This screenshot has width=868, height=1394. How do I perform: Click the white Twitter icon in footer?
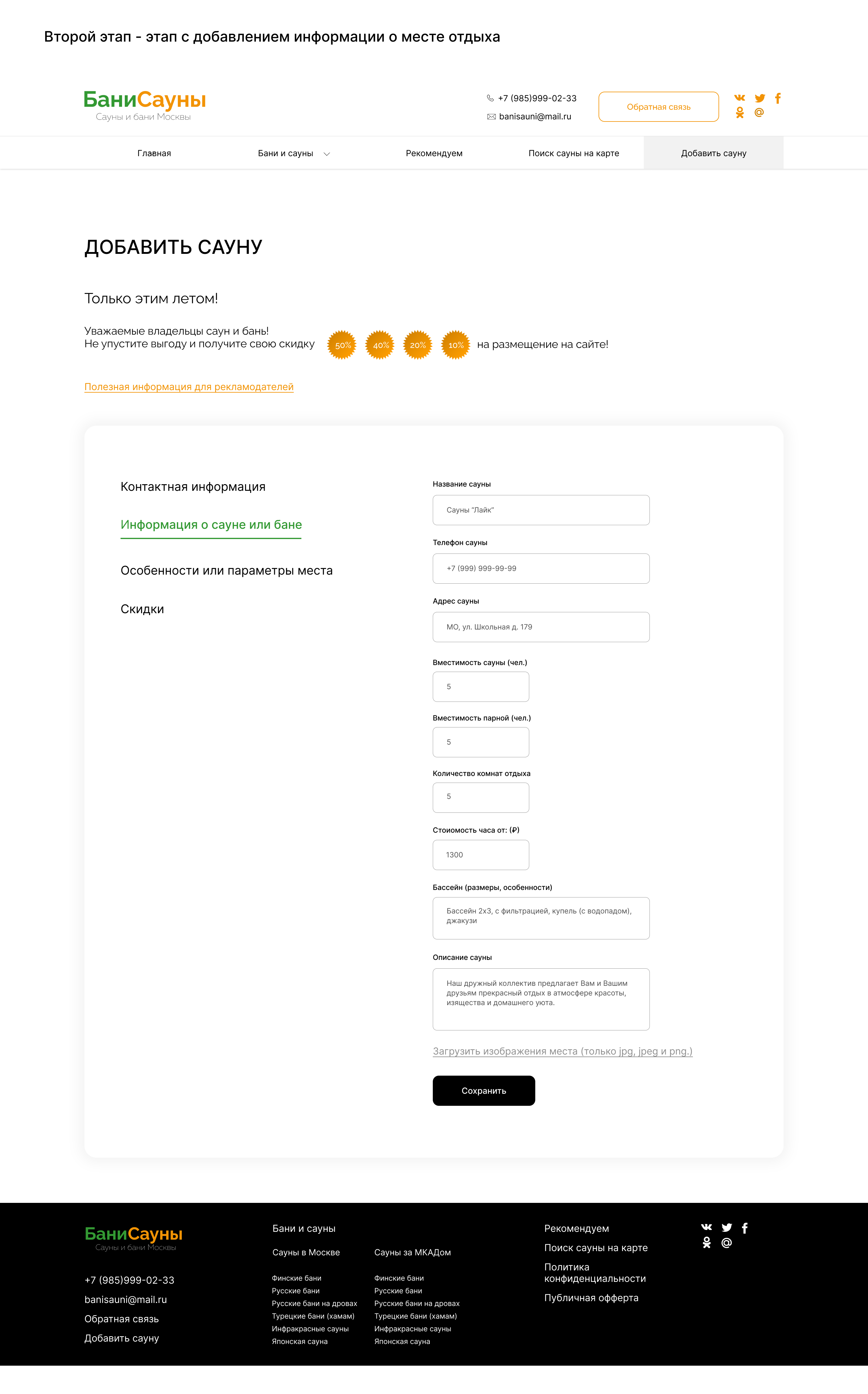click(727, 1228)
